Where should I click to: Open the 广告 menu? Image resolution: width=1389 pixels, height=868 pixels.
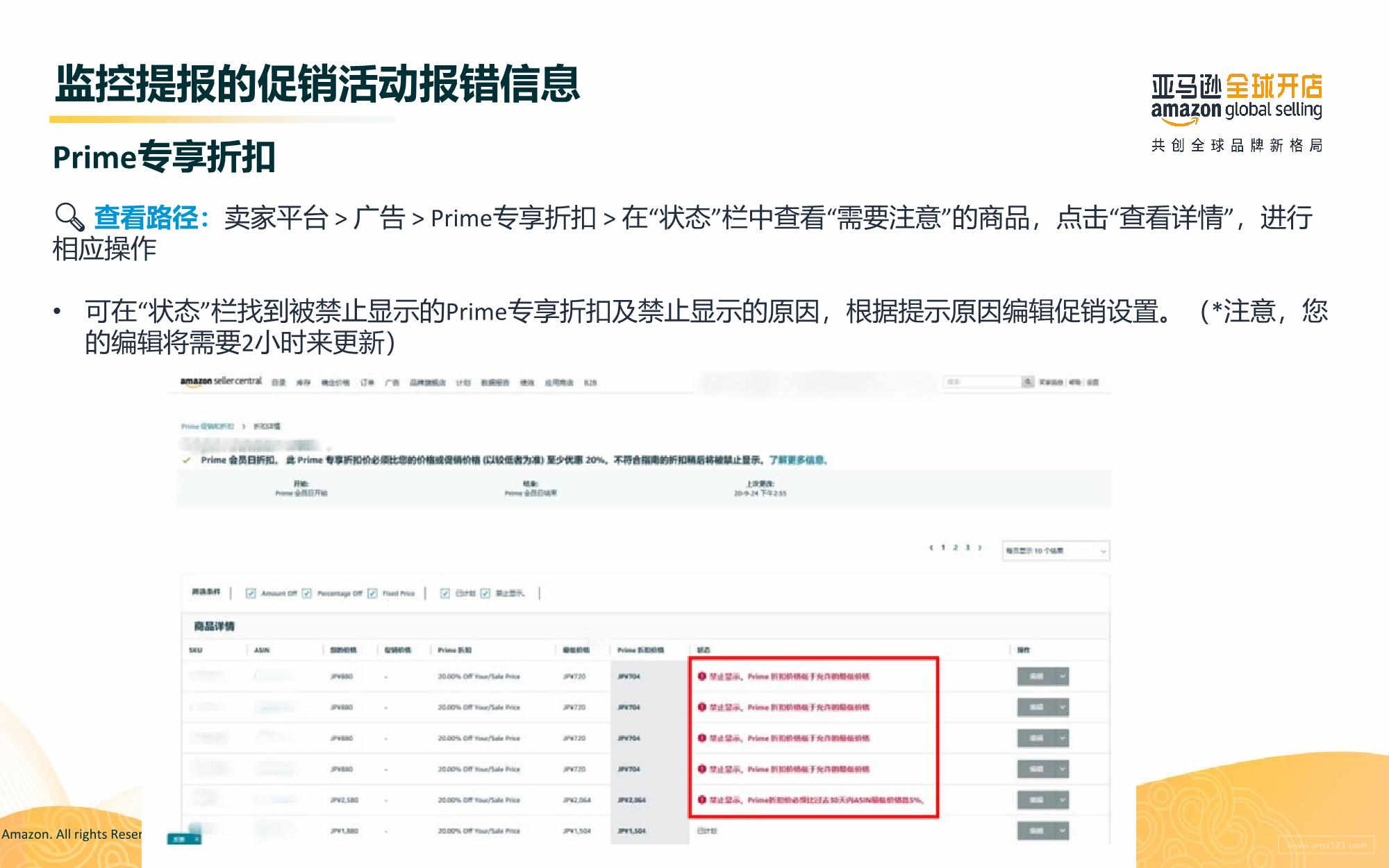coord(392,383)
